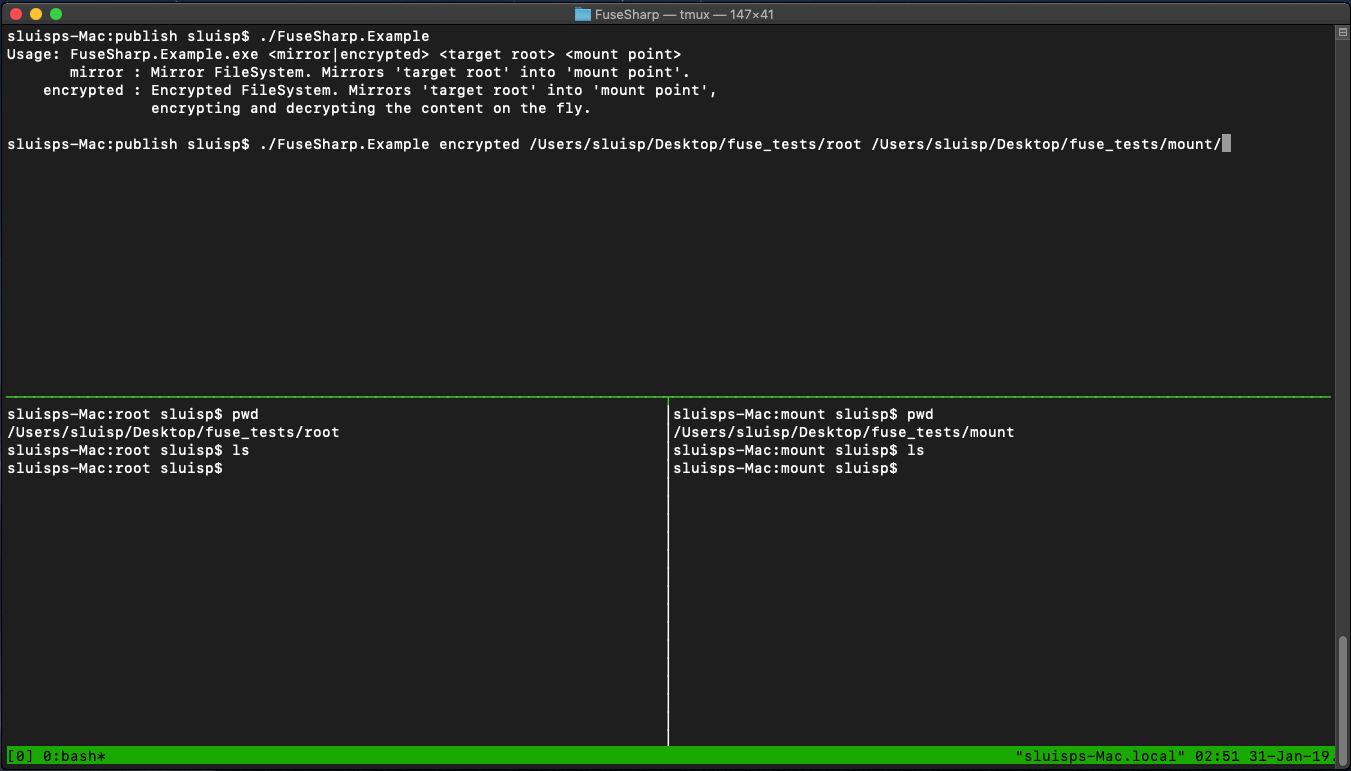Viewport: 1351px width, 771px height.
Task: Click the 'mirror : Mirror FileSystem' description line
Action: coord(380,72)
